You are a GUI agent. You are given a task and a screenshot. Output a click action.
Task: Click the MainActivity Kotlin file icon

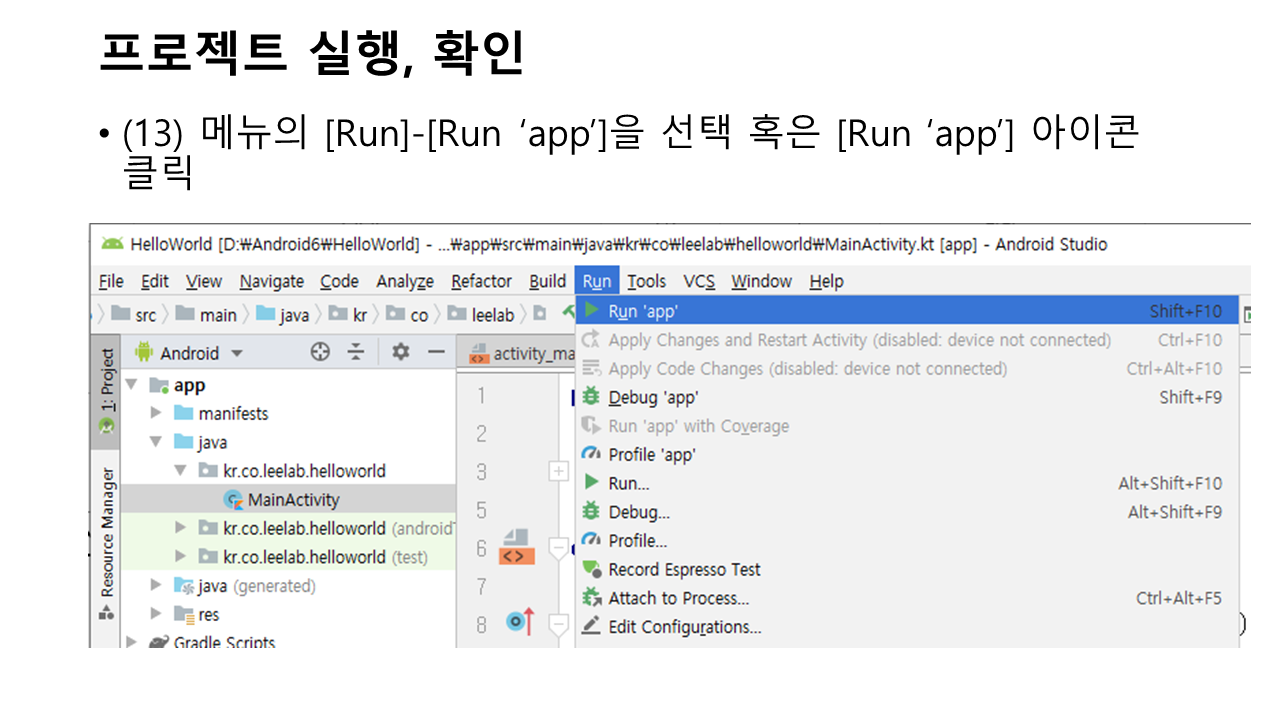pyautogui.click(x=234, y=500)
